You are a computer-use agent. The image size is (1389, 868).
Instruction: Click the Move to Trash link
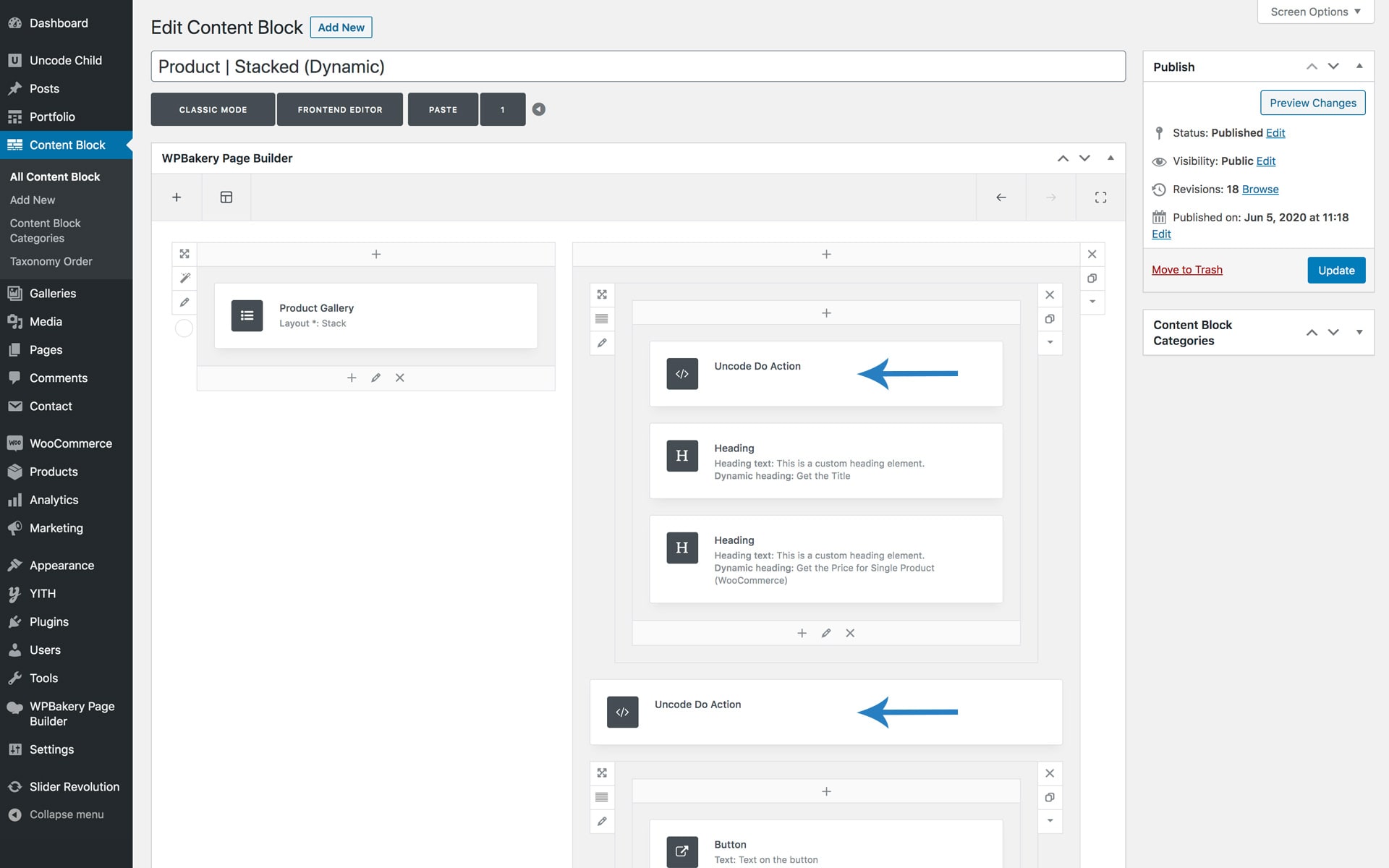tap(1187, 270)
